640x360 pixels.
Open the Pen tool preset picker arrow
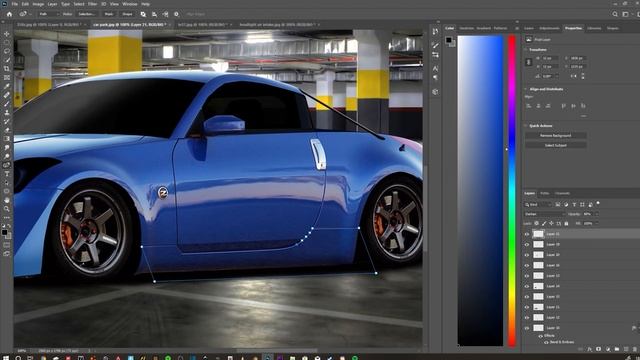30,14
